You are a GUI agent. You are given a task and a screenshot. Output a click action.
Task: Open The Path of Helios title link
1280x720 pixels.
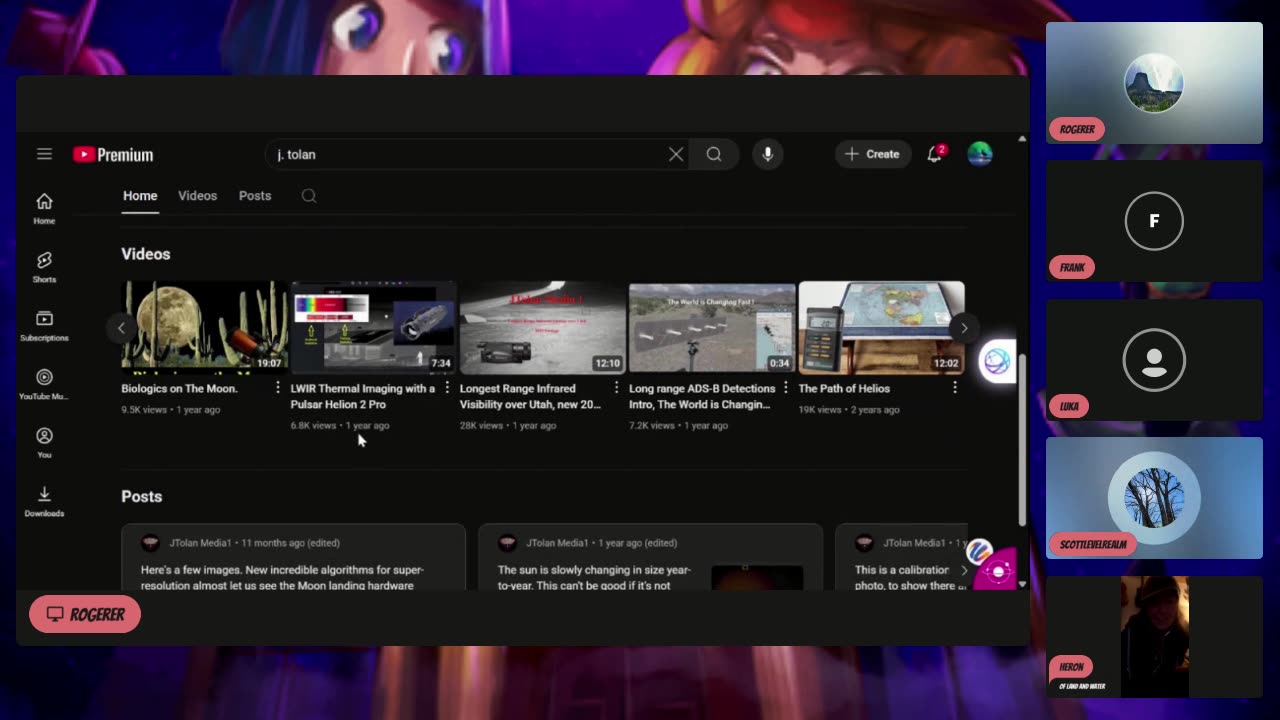pos(844,388)
